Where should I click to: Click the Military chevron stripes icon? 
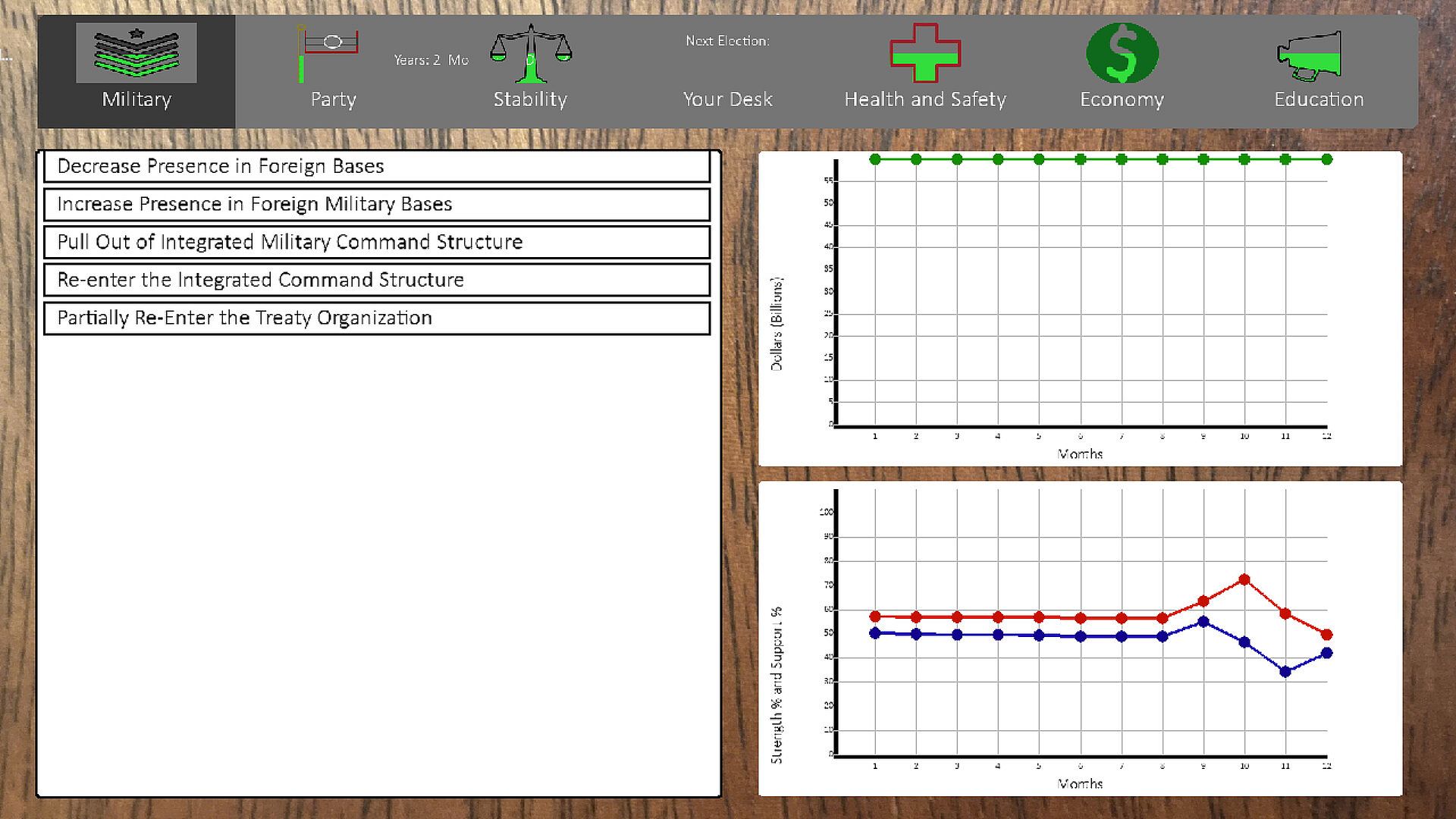coord(136,53)
